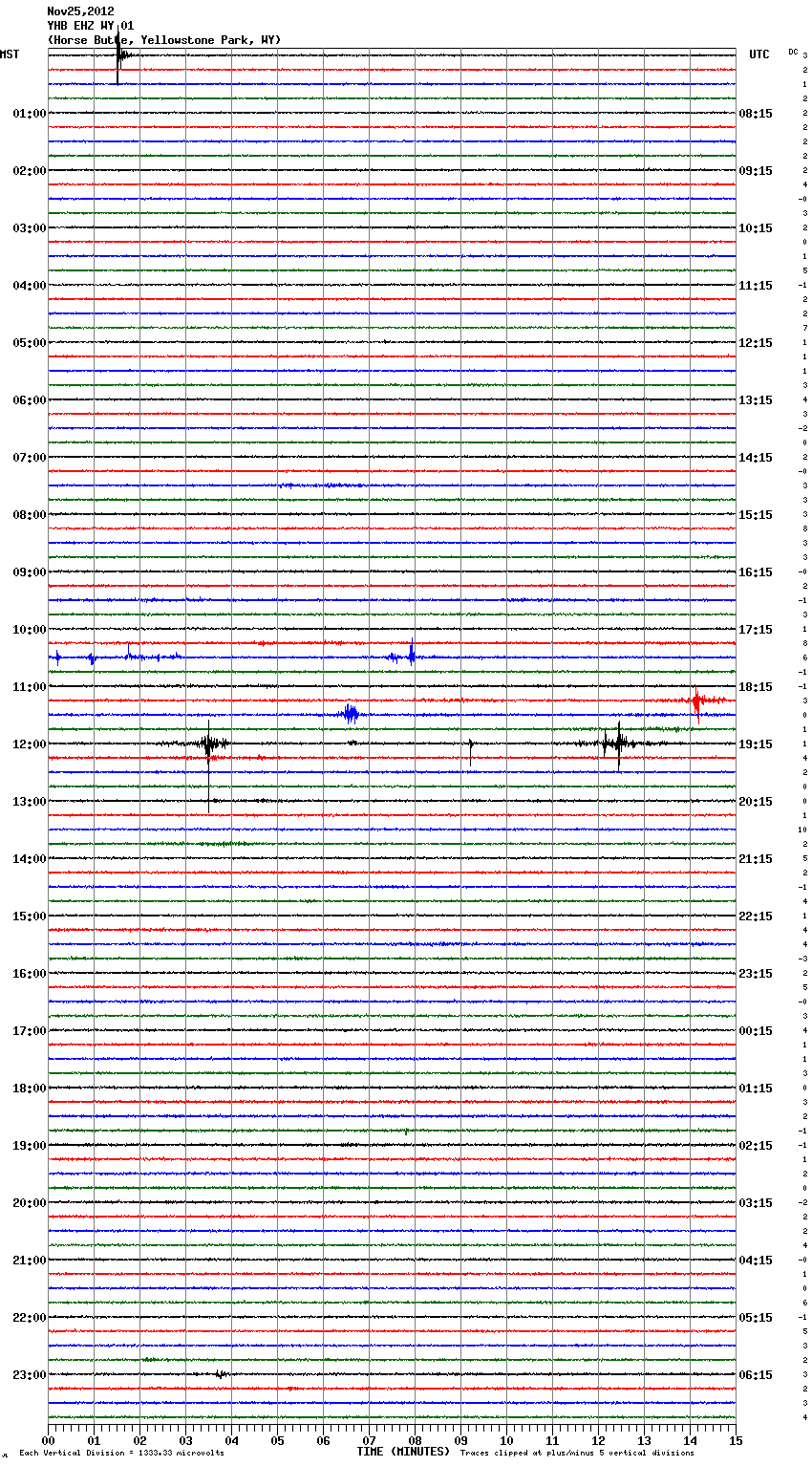
Task: Click the "MST" timezone header label
Action: click(10, 54)
